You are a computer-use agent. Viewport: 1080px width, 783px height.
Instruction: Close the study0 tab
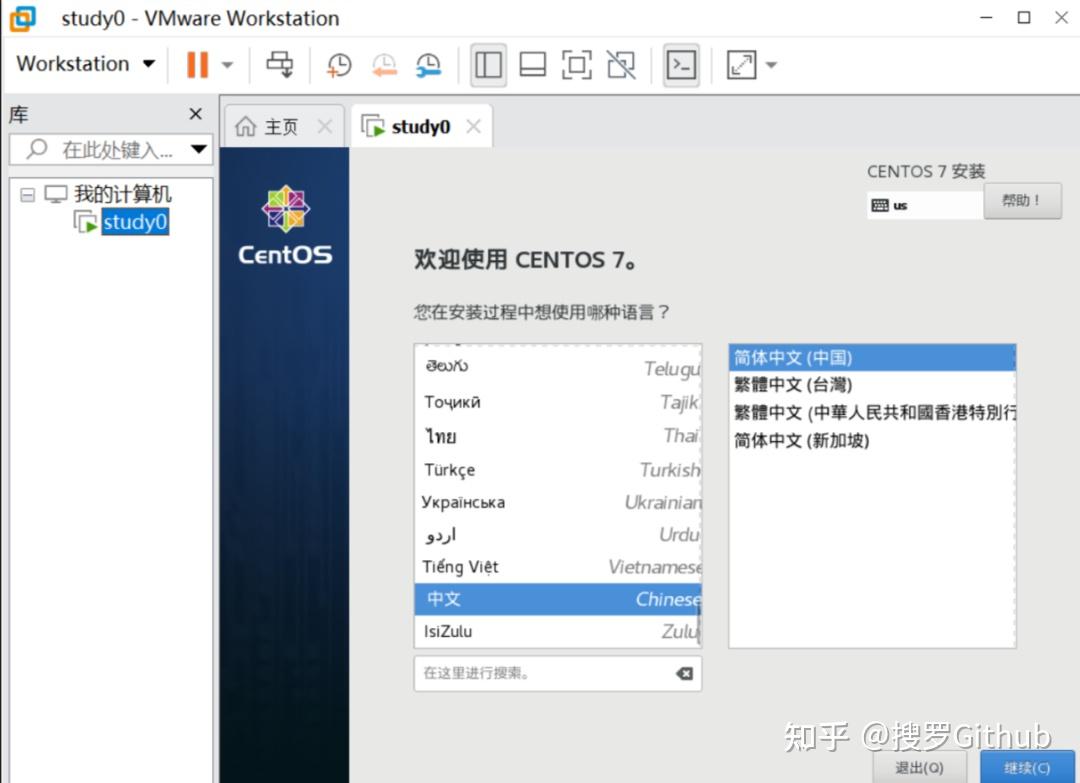click(473, 127)
